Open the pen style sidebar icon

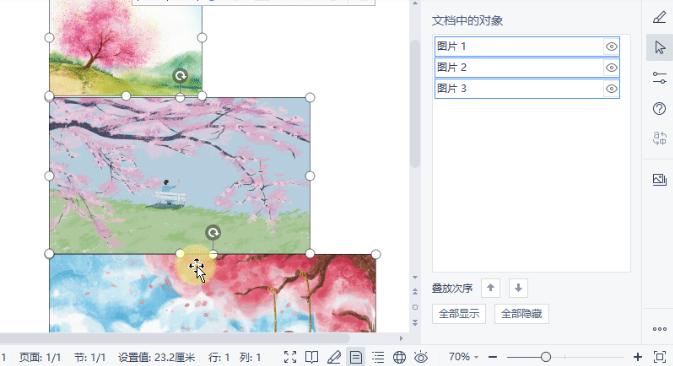point(659,17)
